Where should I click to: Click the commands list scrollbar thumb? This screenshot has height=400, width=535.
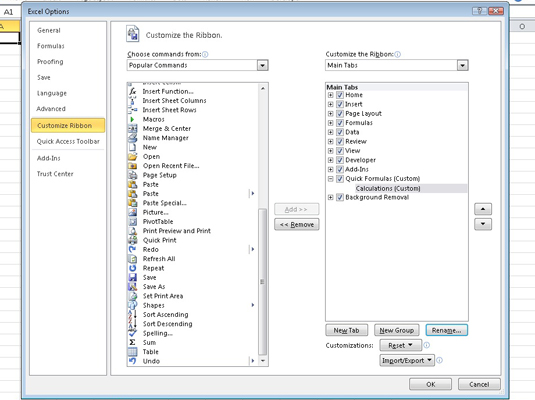click(x=262, y=282)
